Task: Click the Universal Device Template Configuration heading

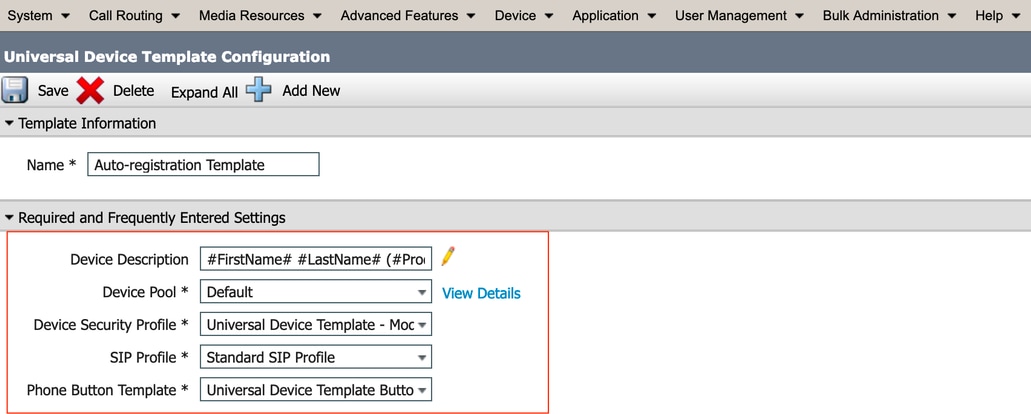Action: (167, 57)
